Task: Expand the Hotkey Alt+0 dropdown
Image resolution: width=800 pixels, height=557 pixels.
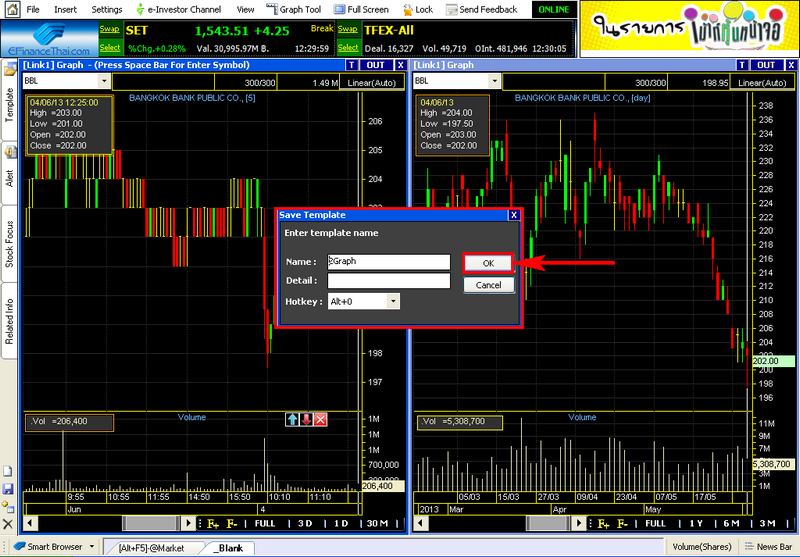Action: 393,301
